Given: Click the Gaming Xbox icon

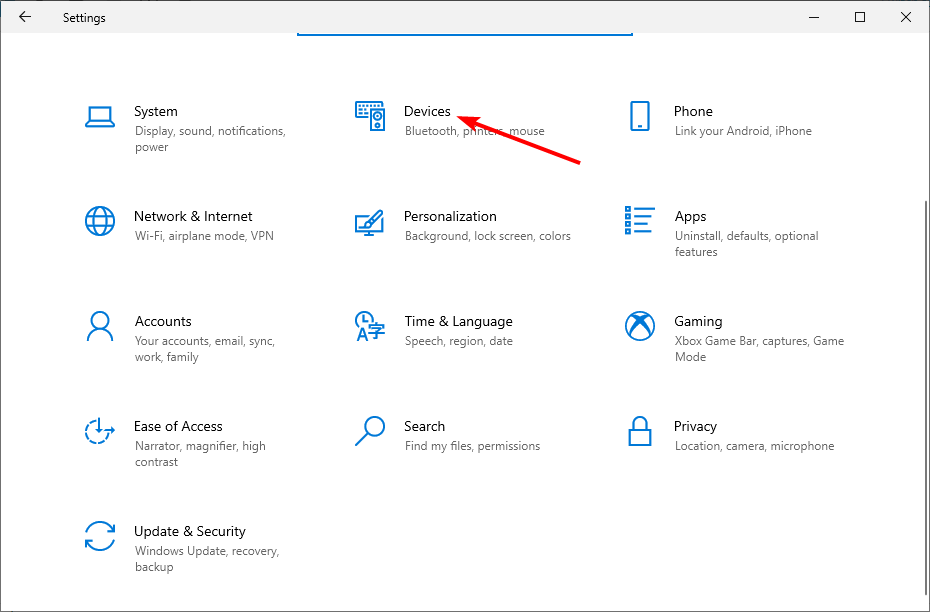Looking at the screenshot, I should (x=639, y=326).
